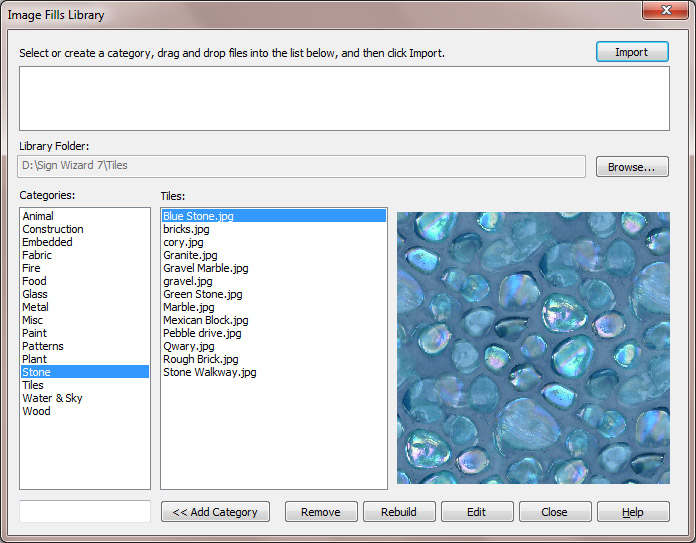Image resolution: width=696 pixels, height=543 pixels.
Task: Click the new category name field
Action: [x=85, y=511]
